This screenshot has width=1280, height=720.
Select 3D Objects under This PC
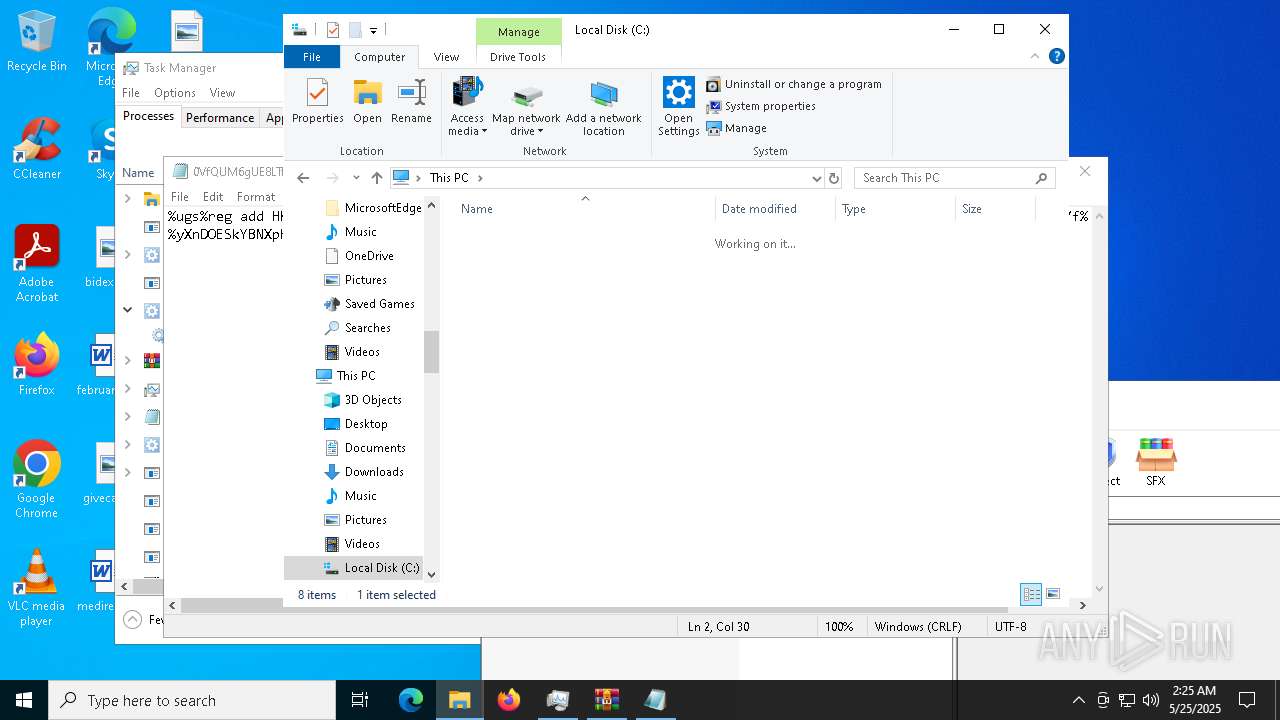(363, 400)
